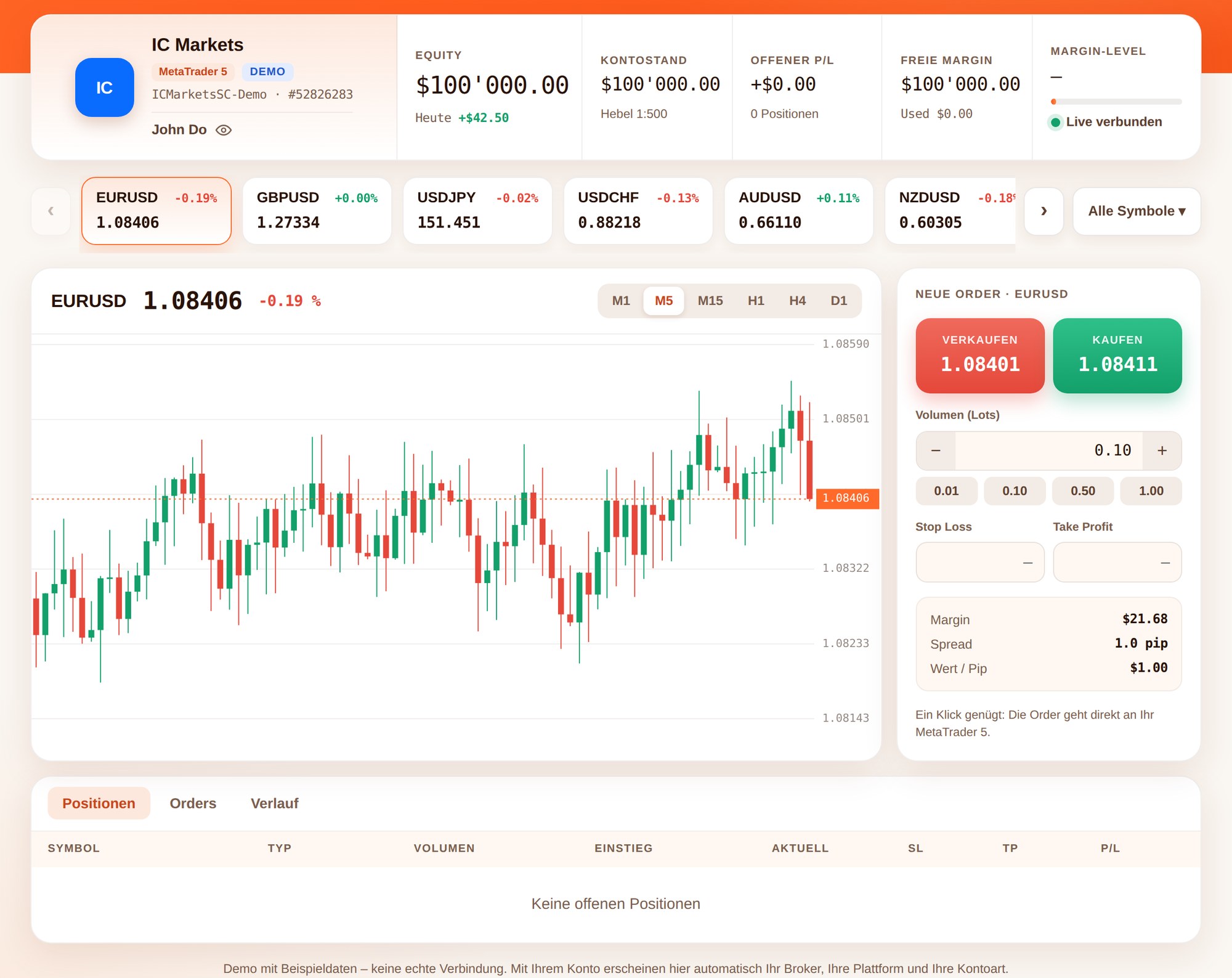The image size is (1232, 978).
Task: Click the green Live verbunden status dot
Action: click(x=1055, y=122)
